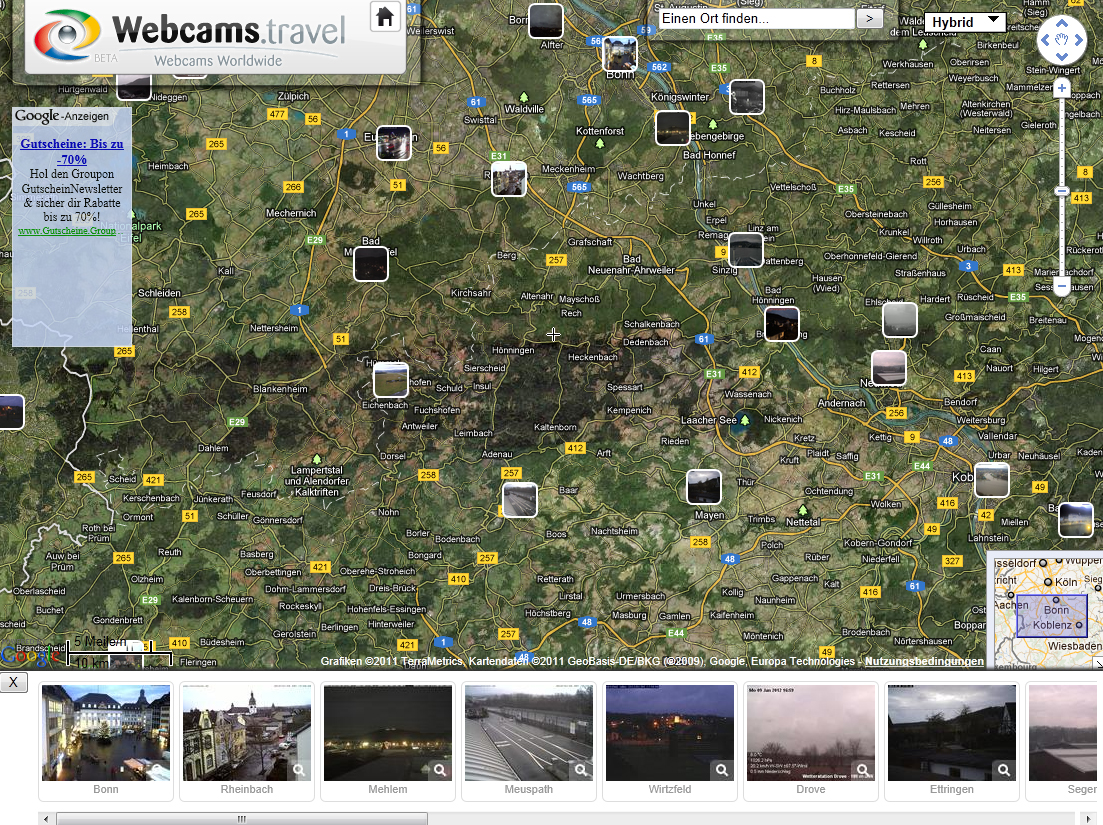Click the zoom slider handle

[1062, 191]
